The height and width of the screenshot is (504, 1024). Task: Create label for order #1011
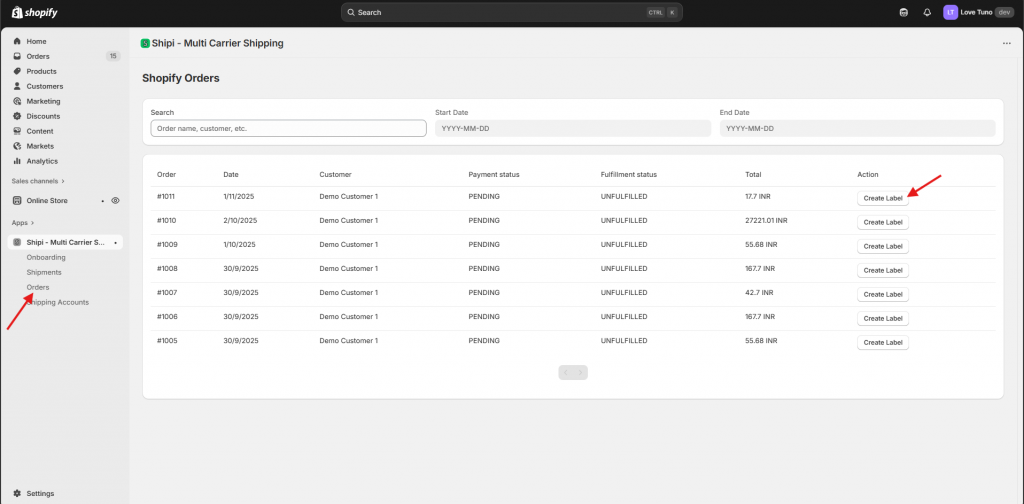click(x=882, y=198)
